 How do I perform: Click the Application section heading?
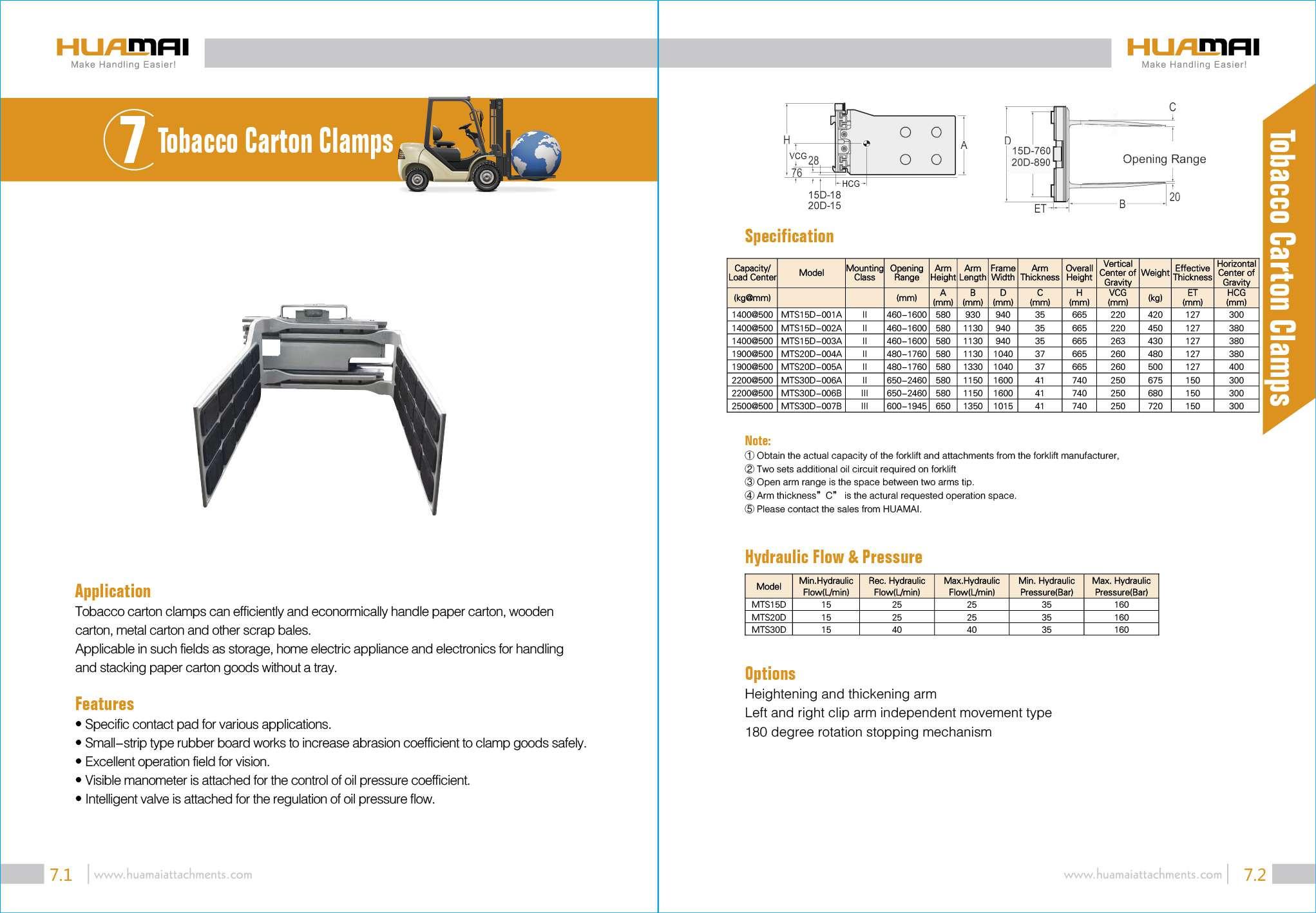click(x=113, y=591)
